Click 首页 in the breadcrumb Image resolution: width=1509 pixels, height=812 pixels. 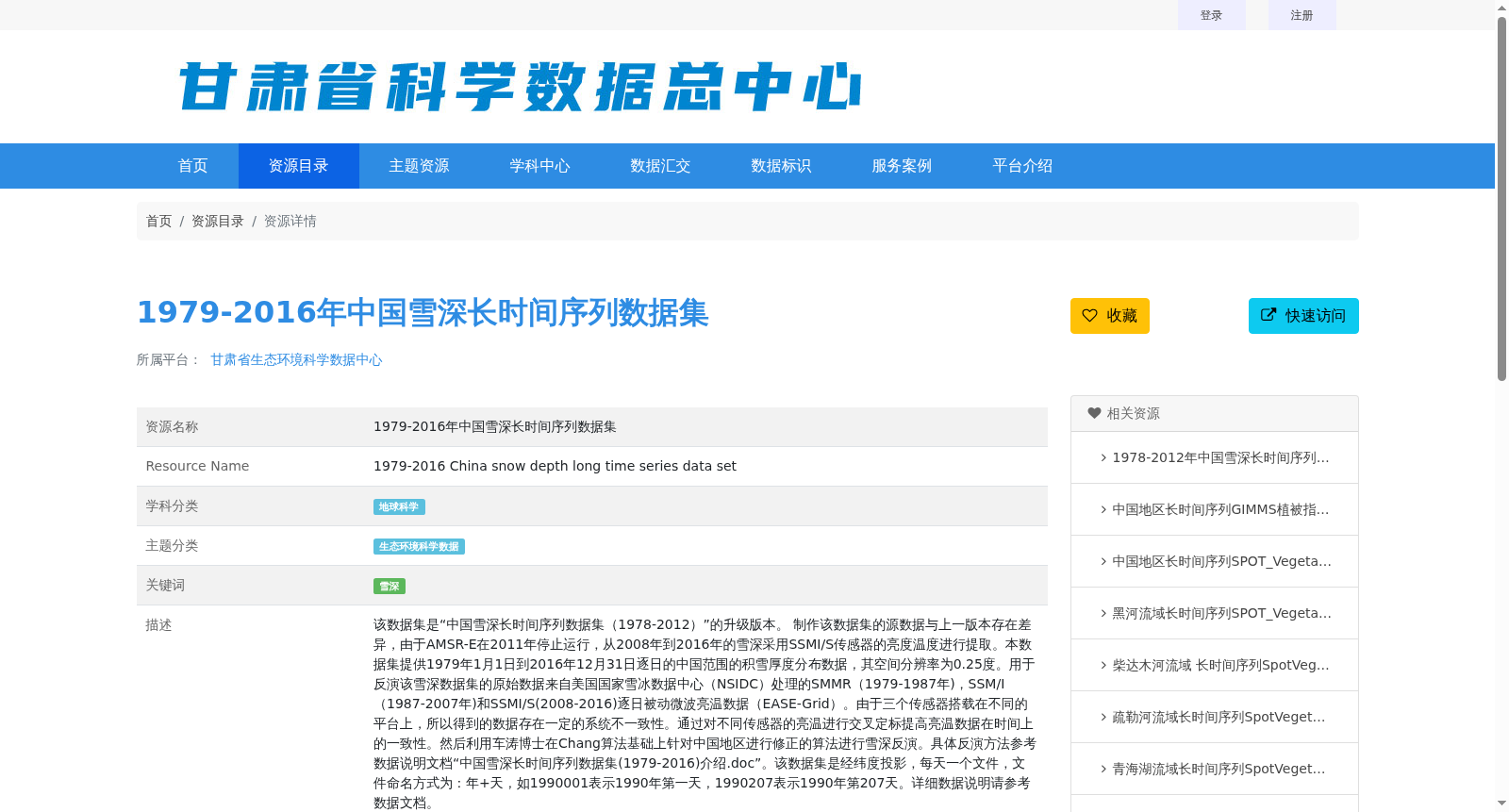click(x=158, y=221)
